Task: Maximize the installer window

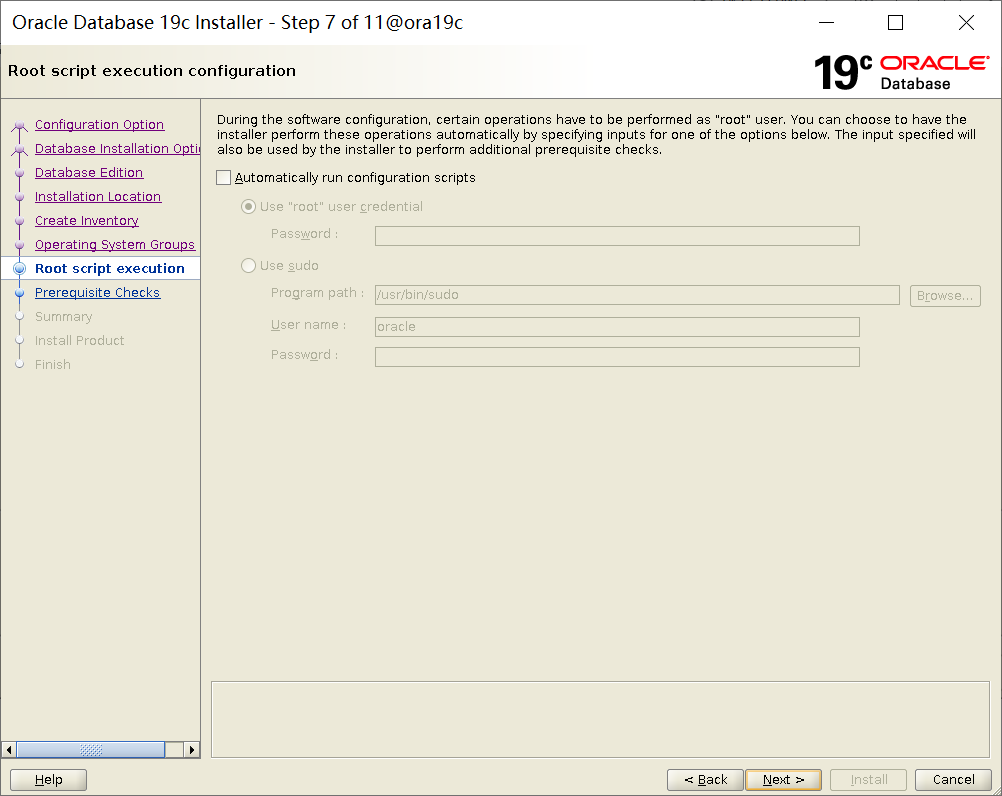Action: [895, 22]
